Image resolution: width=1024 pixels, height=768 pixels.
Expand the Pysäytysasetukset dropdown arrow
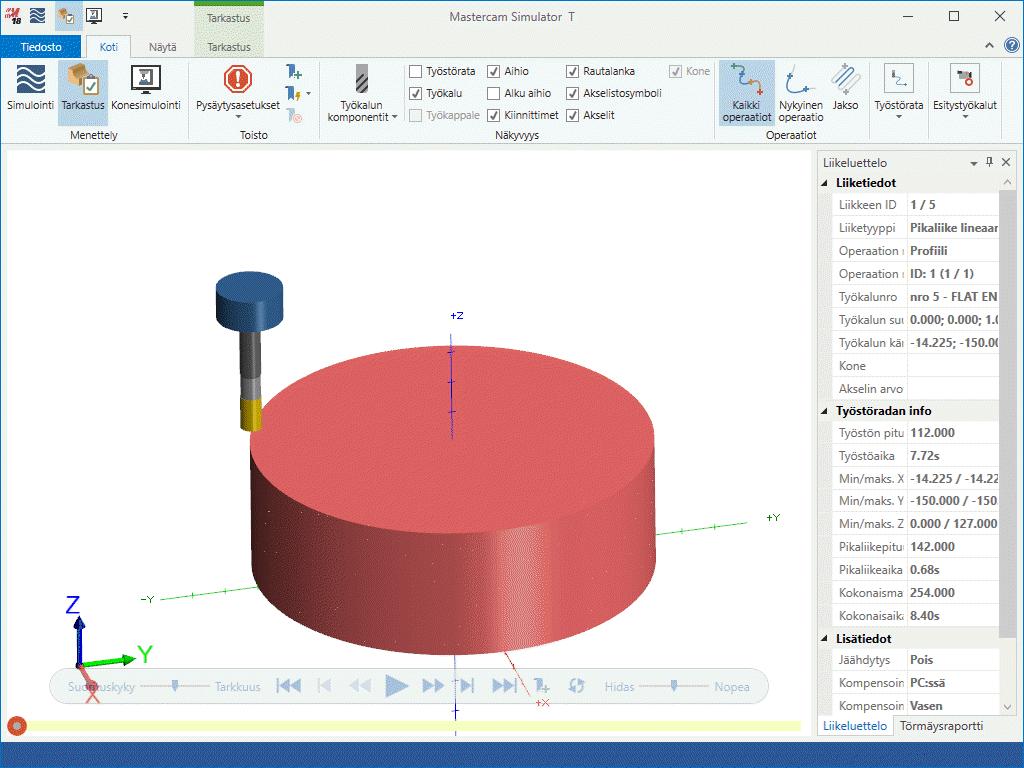238,117
